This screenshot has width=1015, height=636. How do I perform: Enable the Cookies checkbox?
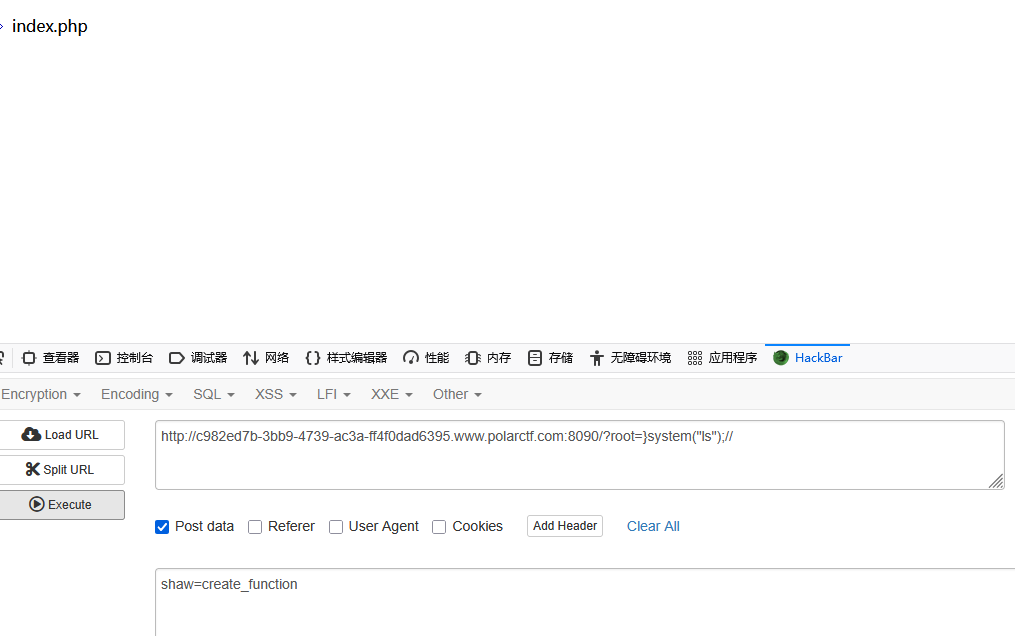[x=439, y=527]
